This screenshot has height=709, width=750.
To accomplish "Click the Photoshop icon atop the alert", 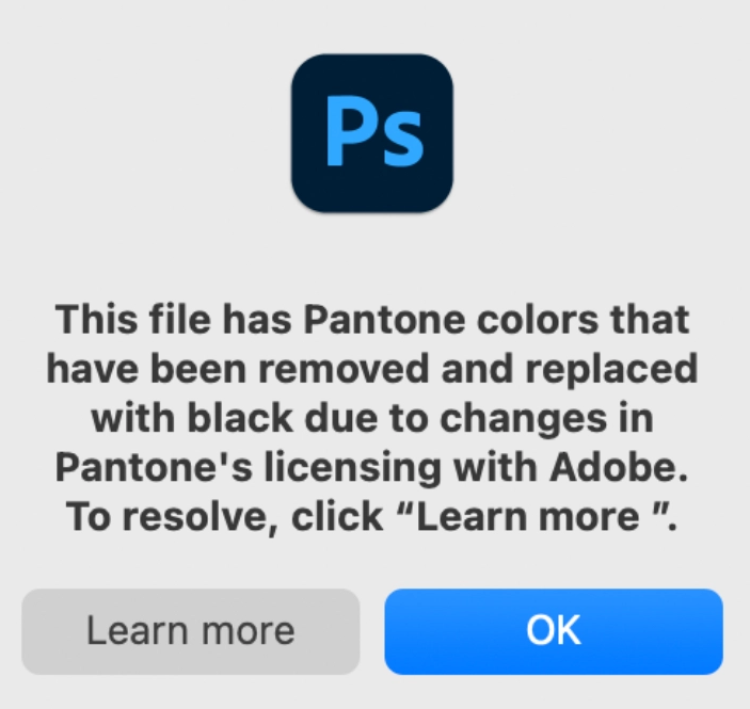I will [372, 133].
